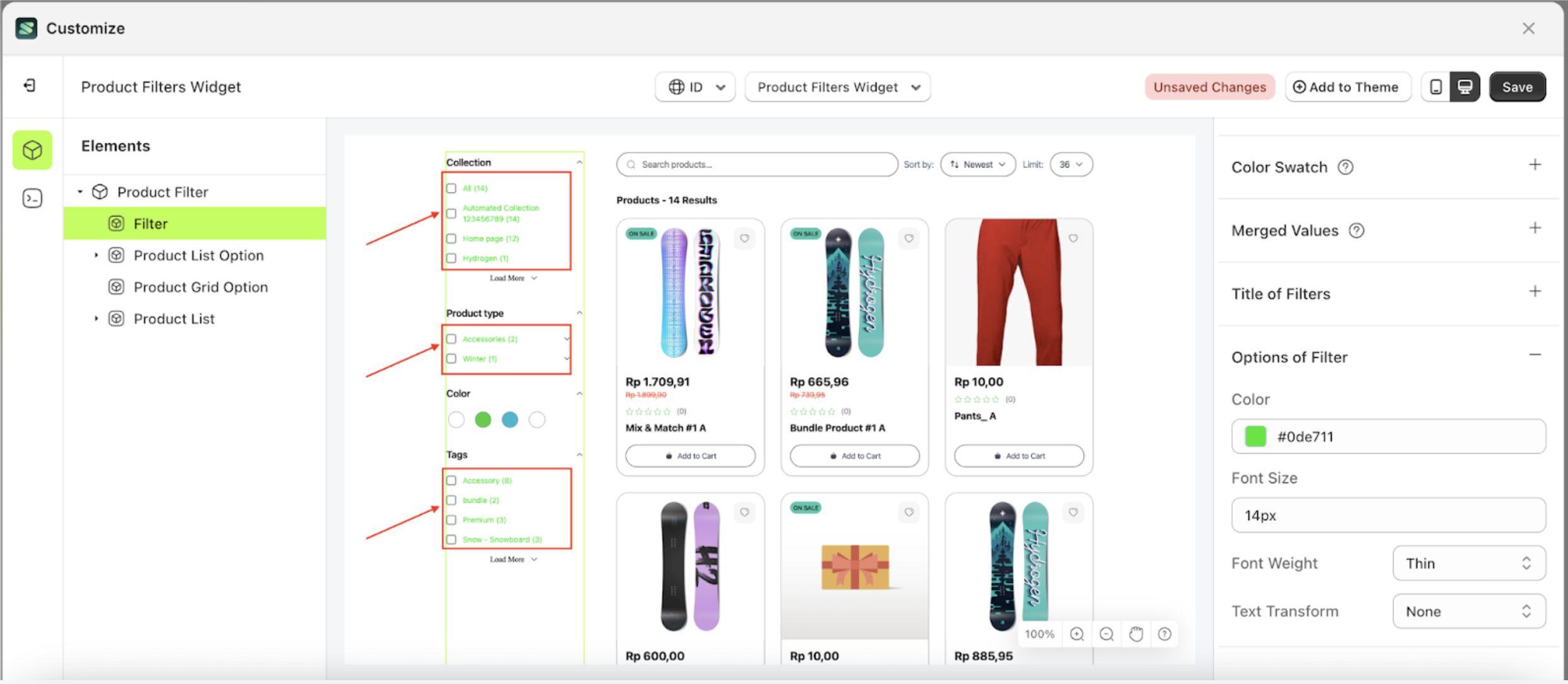
Task: Click the green #0de711 color swatch
Action: (x=1255, y=436)
